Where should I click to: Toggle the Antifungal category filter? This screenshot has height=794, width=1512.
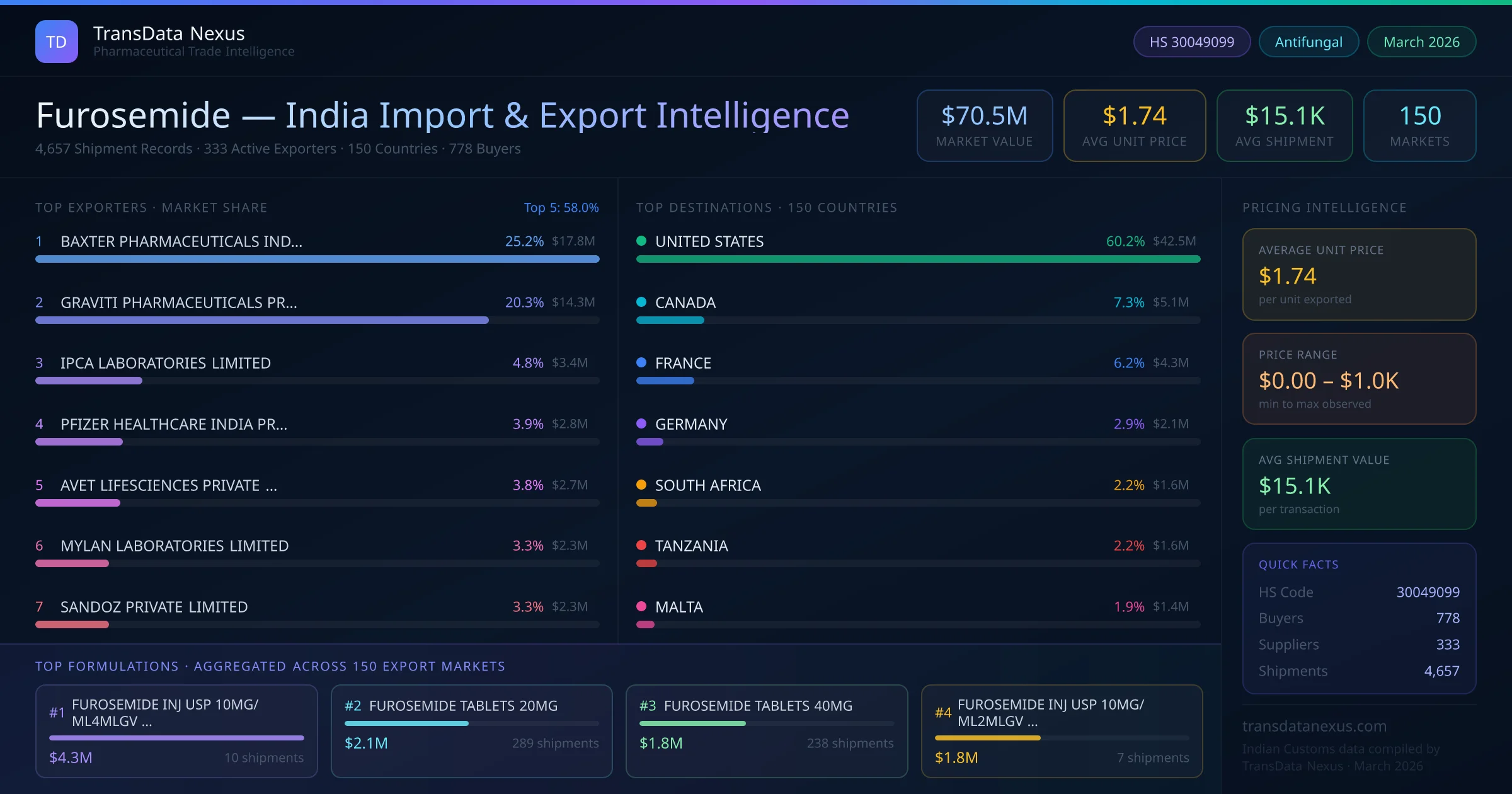1308,41
